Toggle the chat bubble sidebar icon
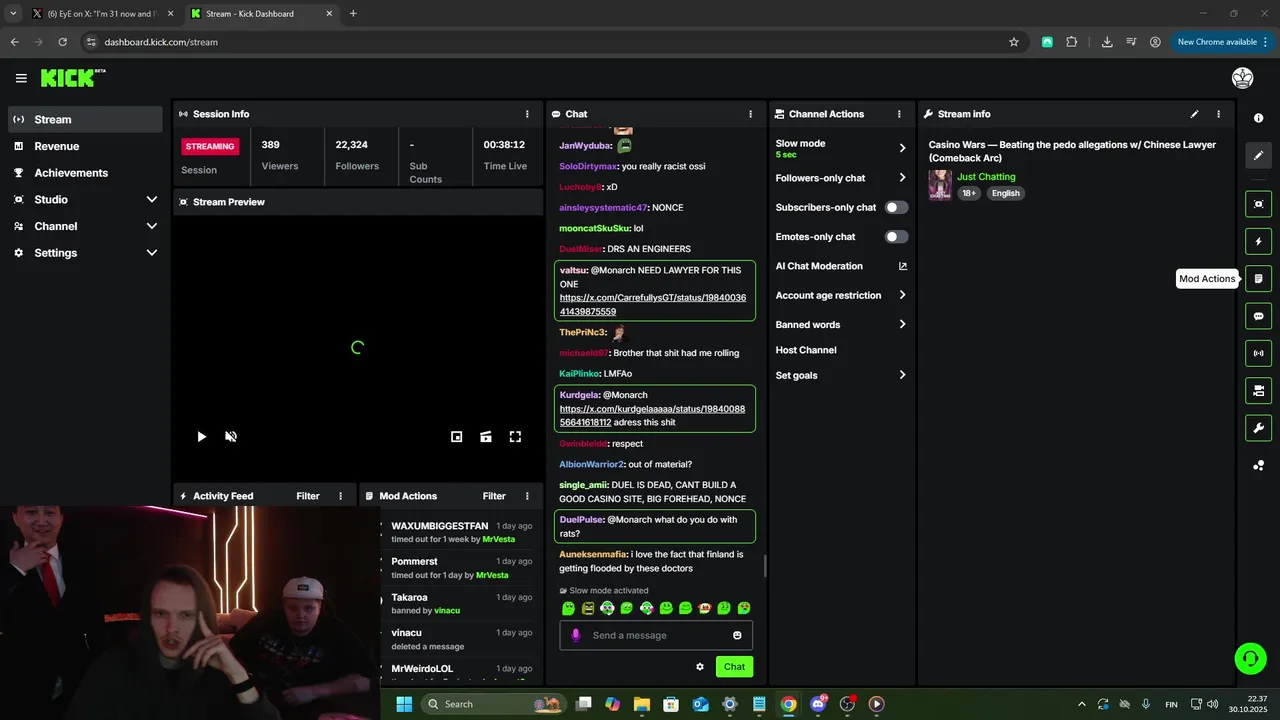The width and height of the screenshot is (1280, 720). (x=1258, y=316)
